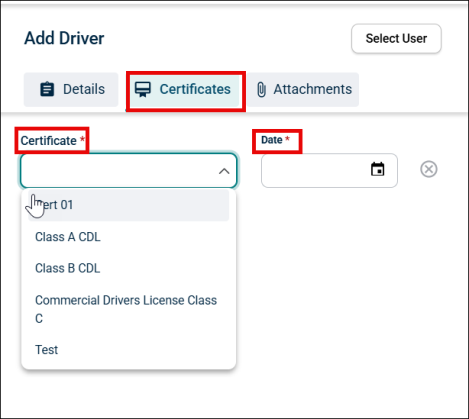Open the calendar date picker icon

click(377, 169)
